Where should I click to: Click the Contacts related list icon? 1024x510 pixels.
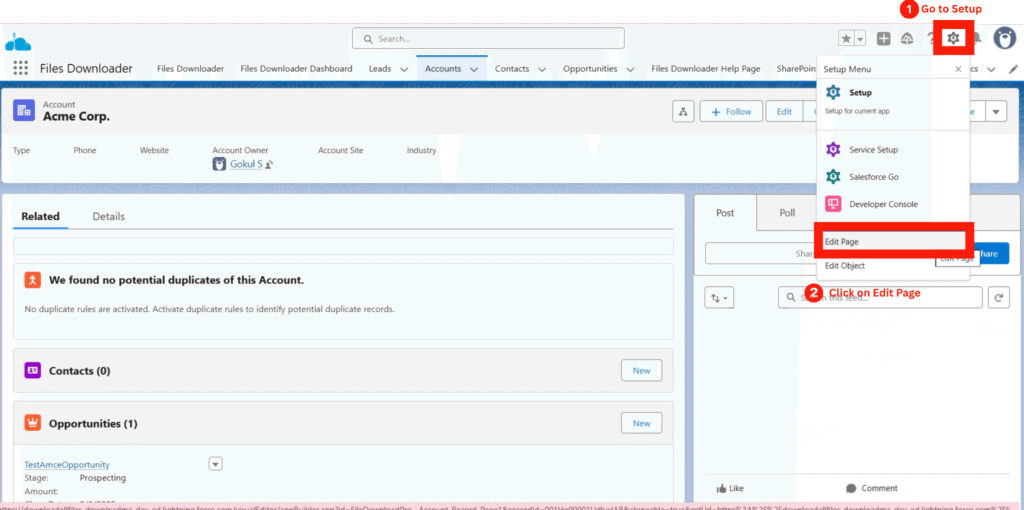coord(33,371)
